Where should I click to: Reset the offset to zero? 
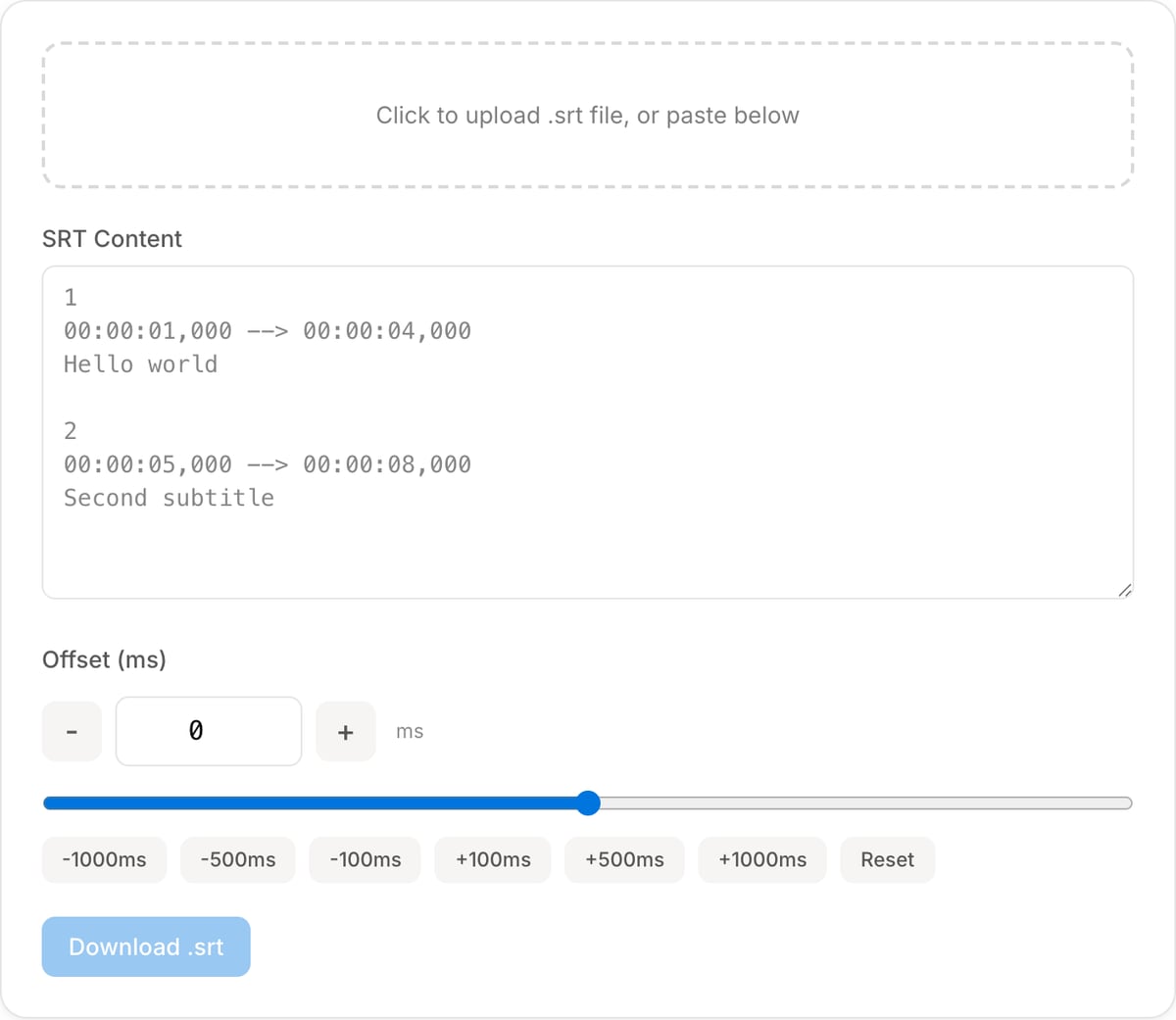point(887,859)
